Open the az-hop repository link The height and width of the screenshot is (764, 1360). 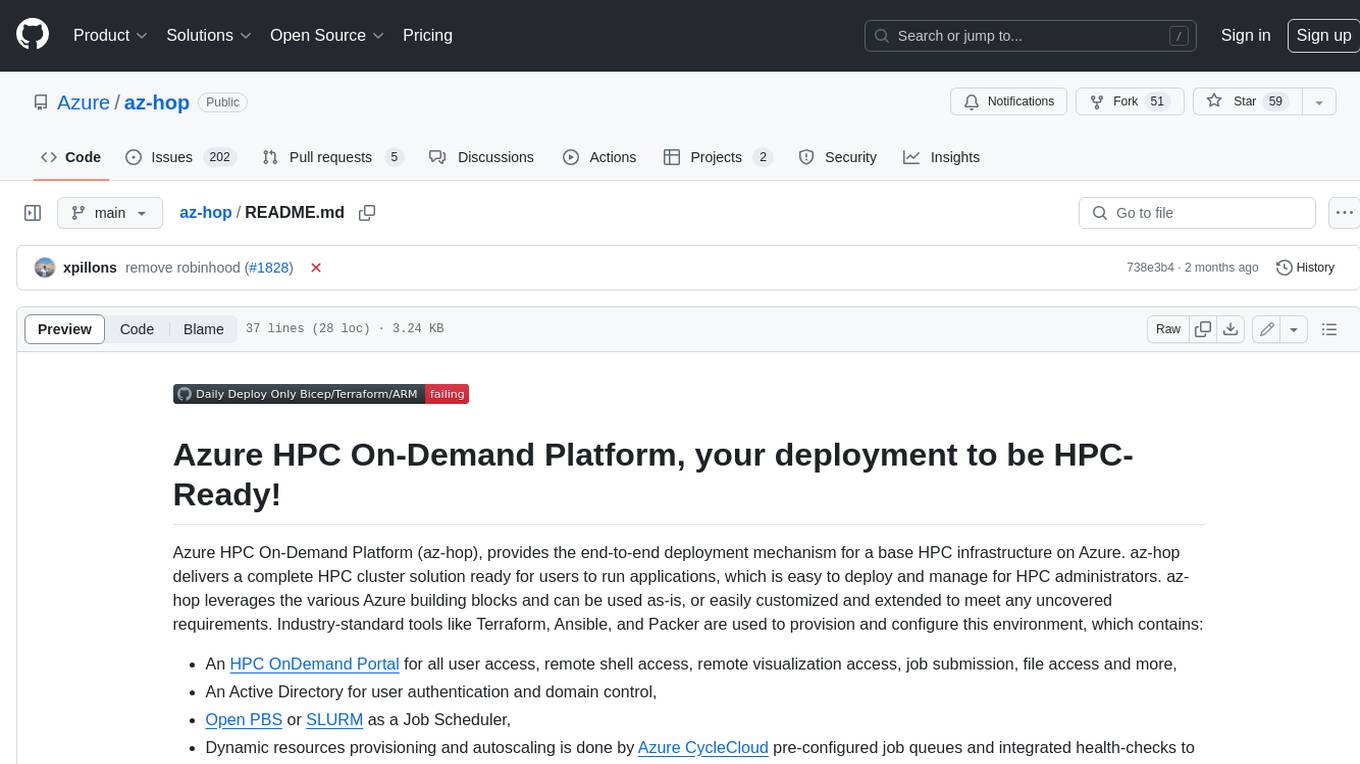point(156,102)
